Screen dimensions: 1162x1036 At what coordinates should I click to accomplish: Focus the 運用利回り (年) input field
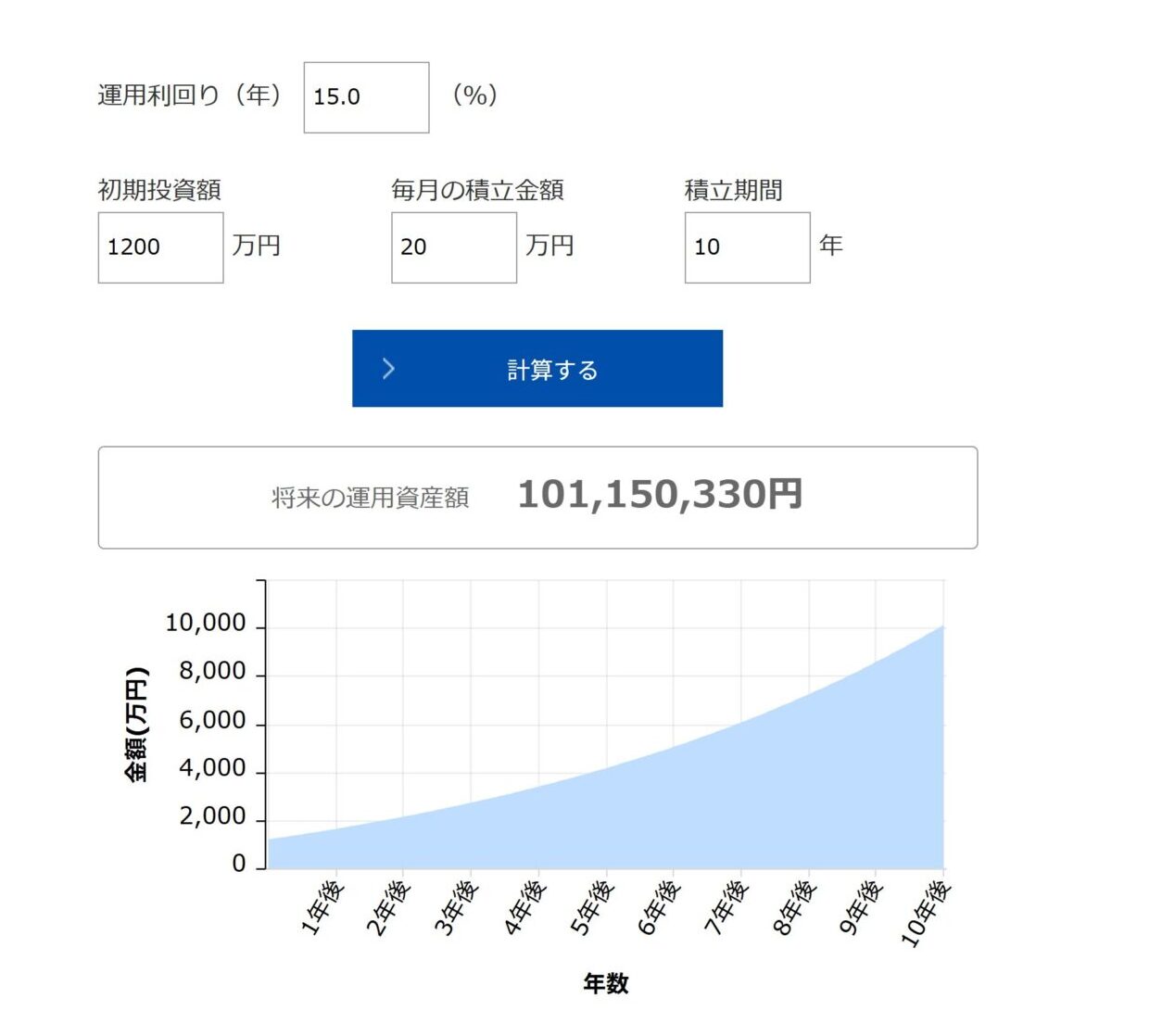click(x=366, y=97)
